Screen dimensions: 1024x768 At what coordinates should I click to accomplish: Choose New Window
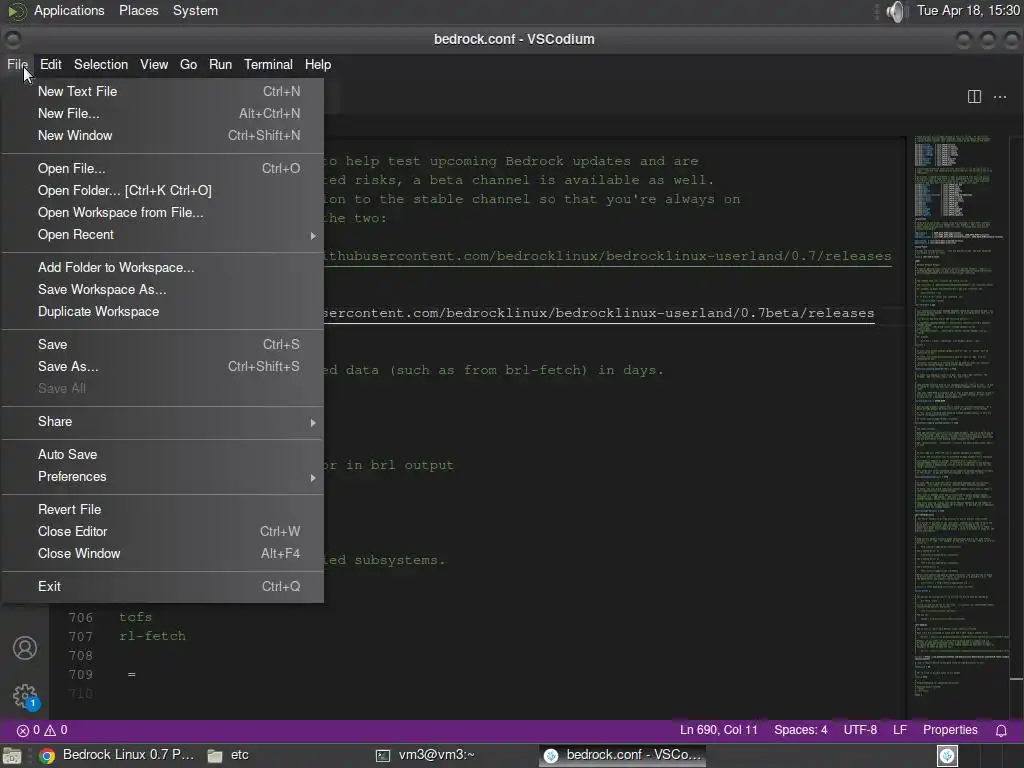click(163, 136)
